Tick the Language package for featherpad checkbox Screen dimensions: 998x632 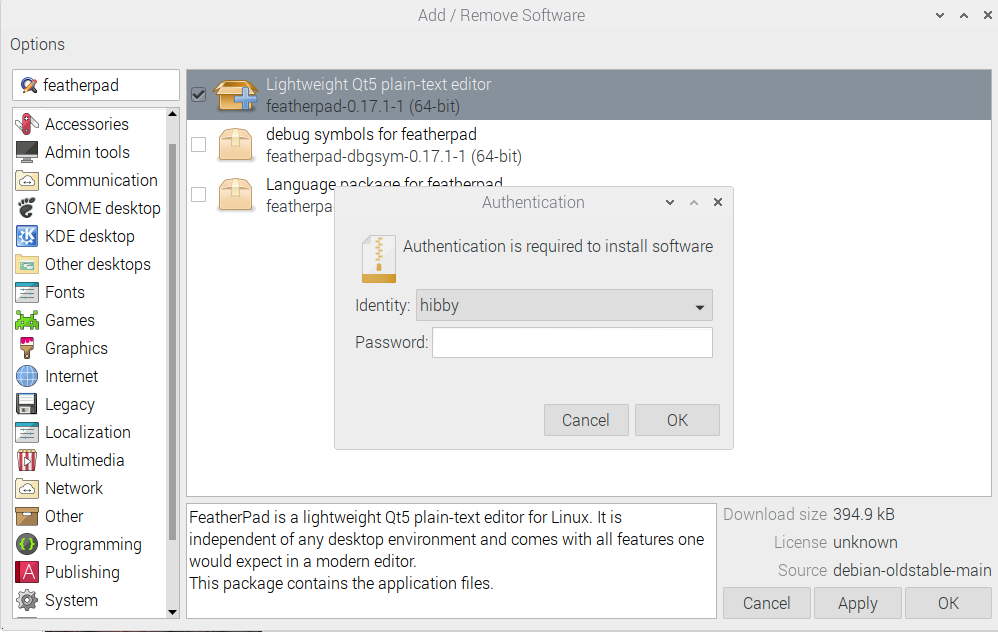[x=198, y=194]
